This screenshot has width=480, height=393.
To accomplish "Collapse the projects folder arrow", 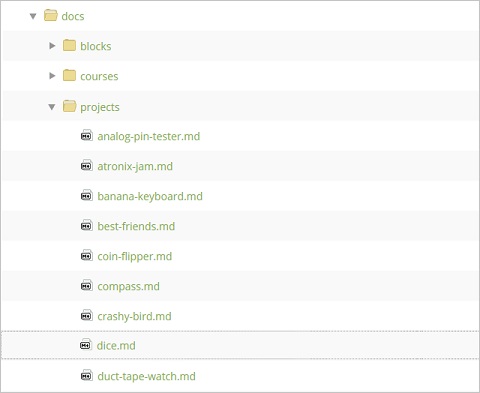I will coord(52,107).
